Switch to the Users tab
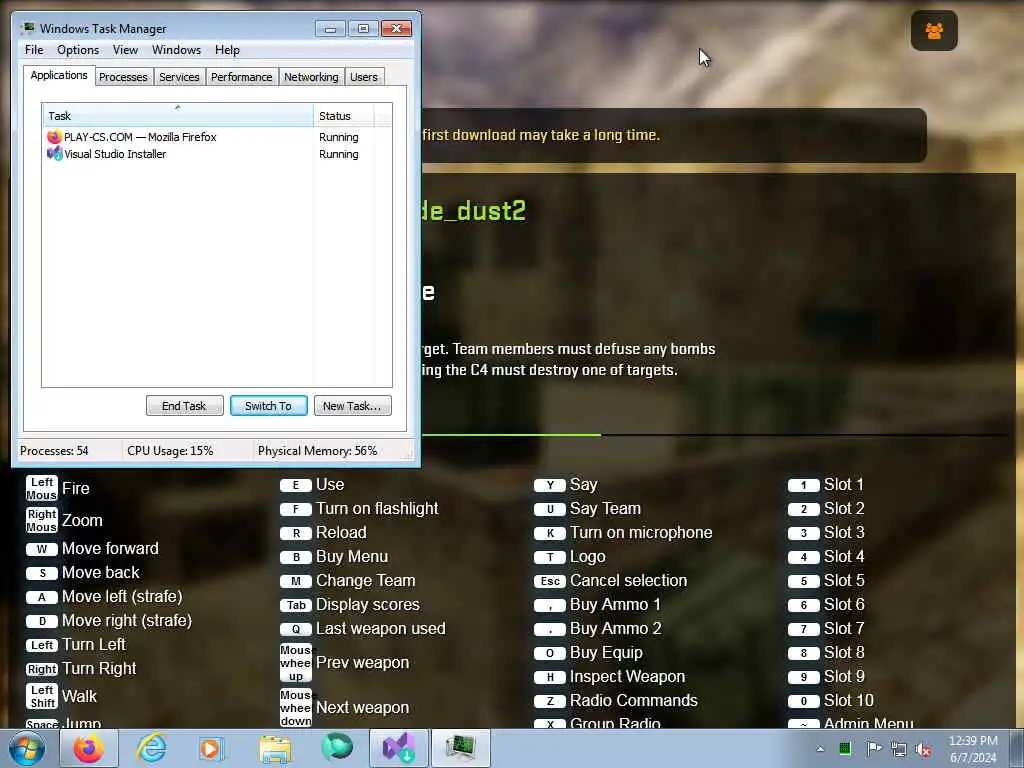Viewport: 1024px width, 768px height. click(x=364, y=77)
